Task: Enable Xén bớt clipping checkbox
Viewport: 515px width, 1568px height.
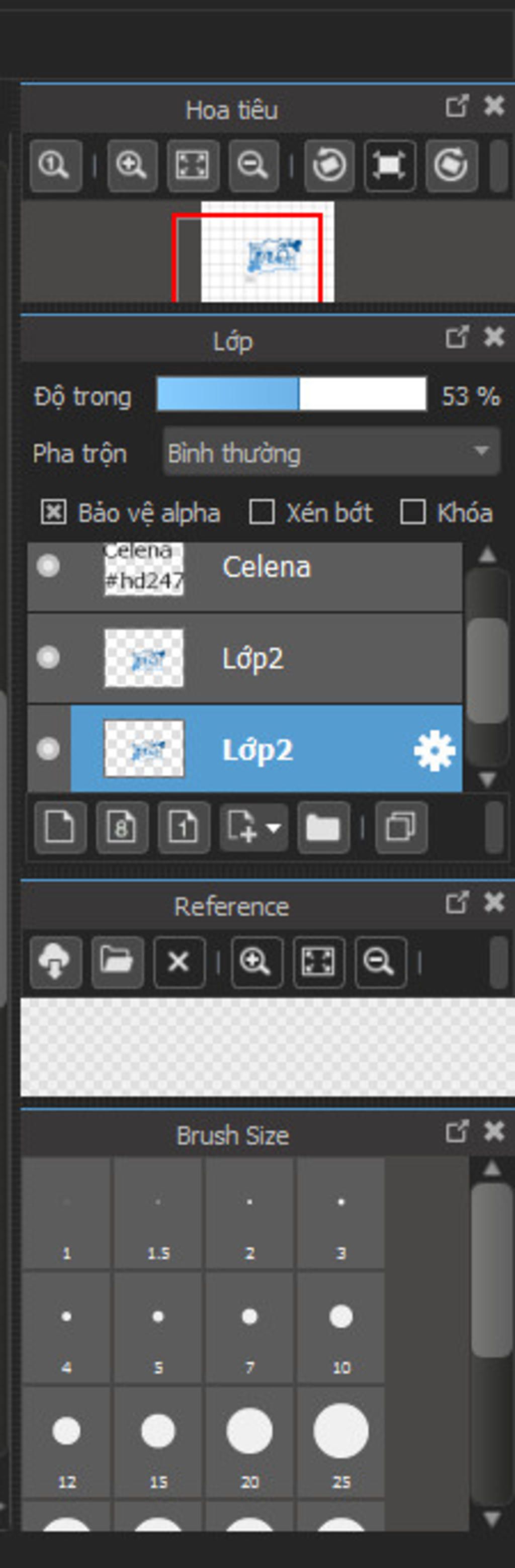Action: 262,512
